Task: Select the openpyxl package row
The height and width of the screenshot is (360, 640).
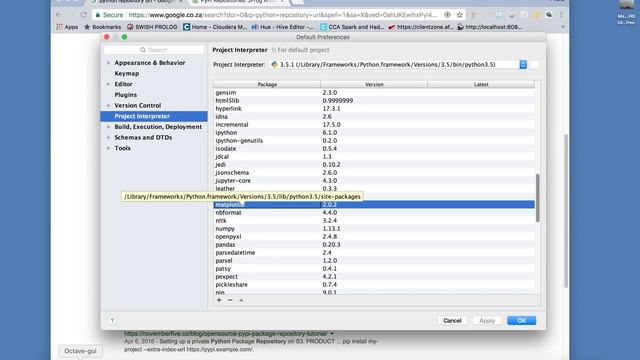Action: [374, 237]
